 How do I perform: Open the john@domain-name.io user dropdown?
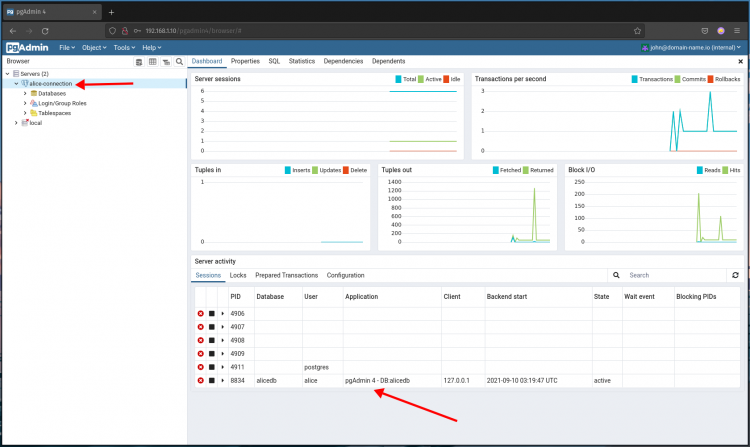tap(691, 48)
